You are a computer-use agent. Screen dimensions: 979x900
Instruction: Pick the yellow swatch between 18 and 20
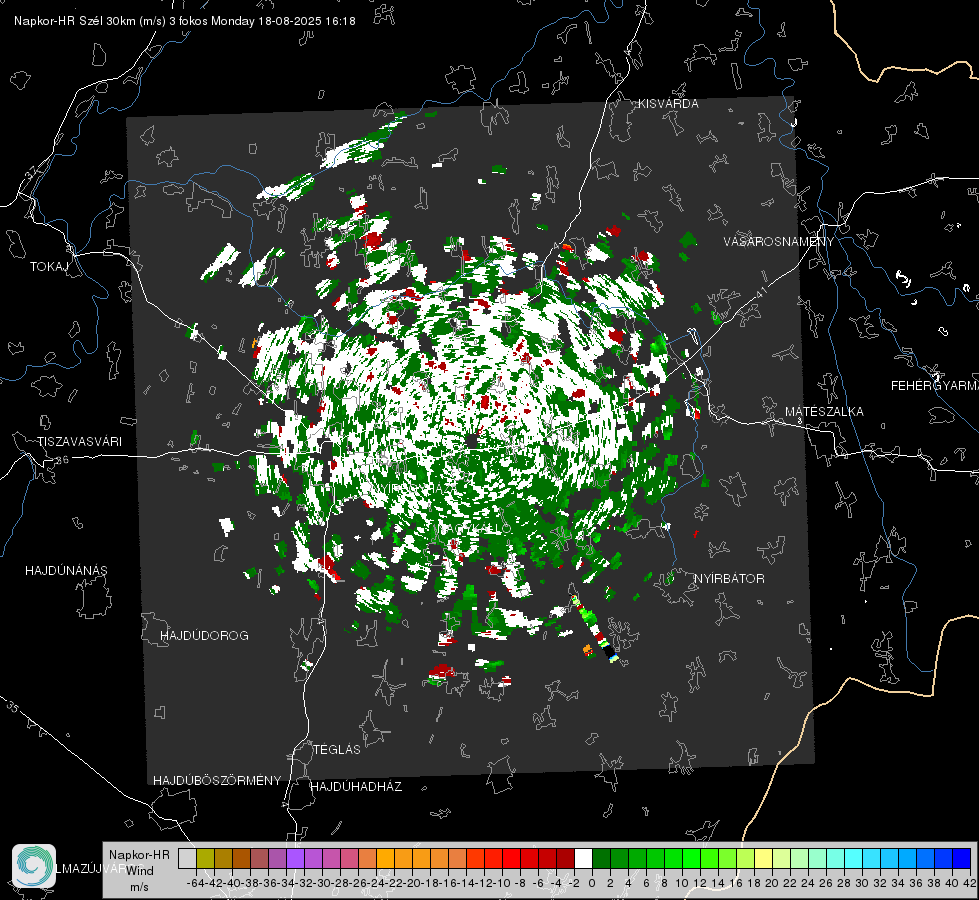pyautogui.click(x=764, y=859)
